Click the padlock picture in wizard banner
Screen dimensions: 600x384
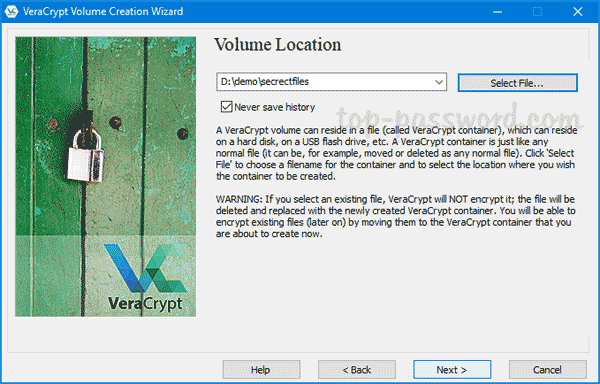coord(86,155)
